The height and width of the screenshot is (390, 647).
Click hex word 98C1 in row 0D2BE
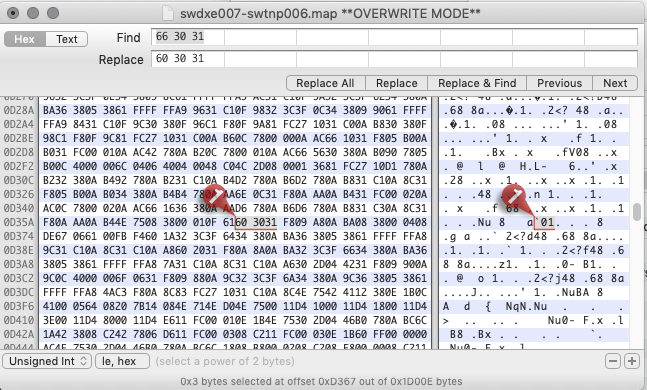coord(55,138)
